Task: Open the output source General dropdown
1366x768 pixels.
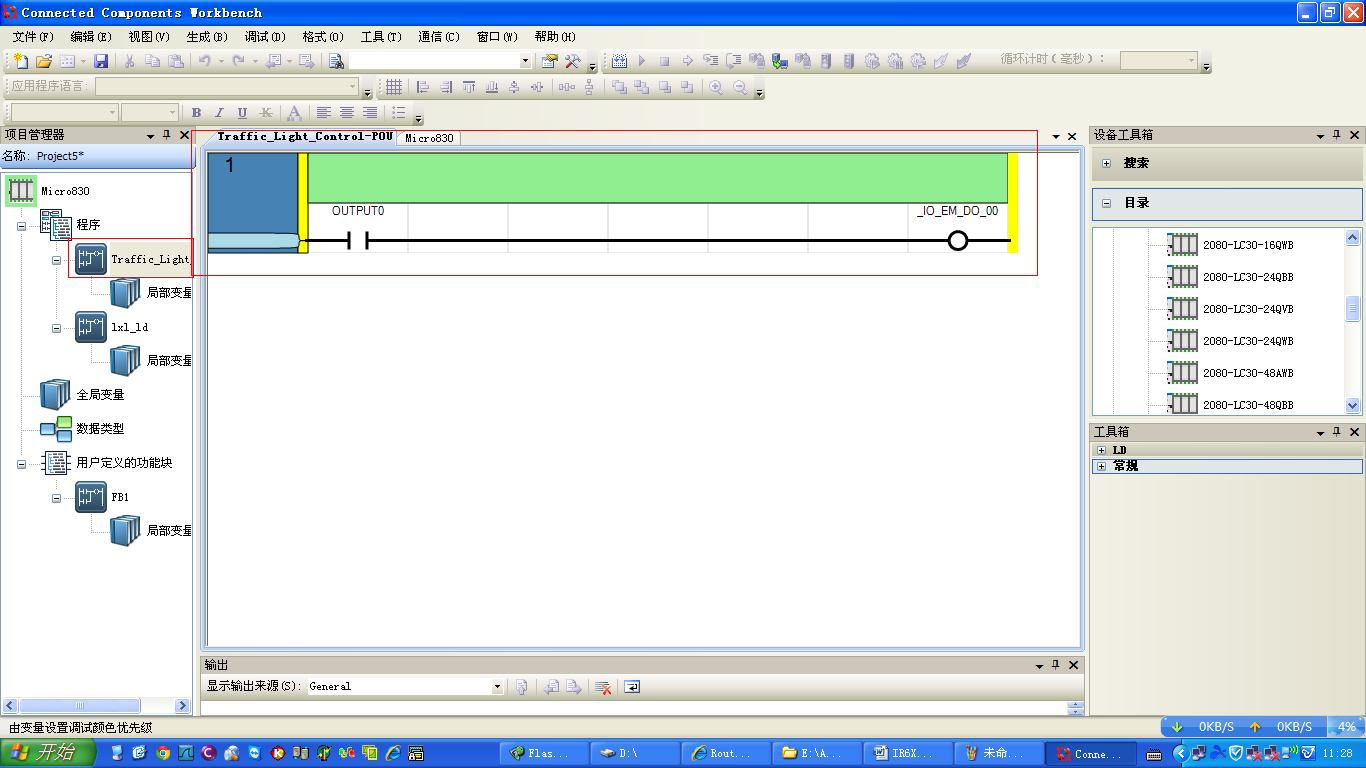Action: click(497, 687)
